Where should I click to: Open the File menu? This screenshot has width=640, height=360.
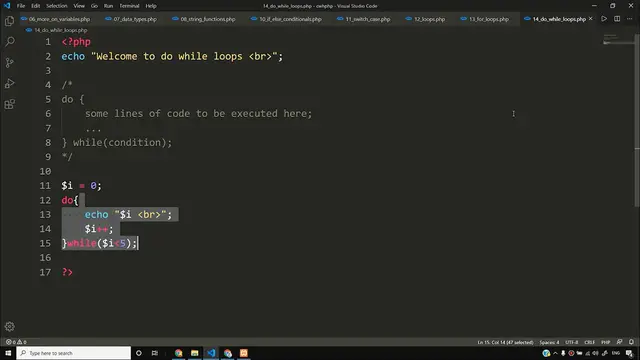[x=21, y=6]
